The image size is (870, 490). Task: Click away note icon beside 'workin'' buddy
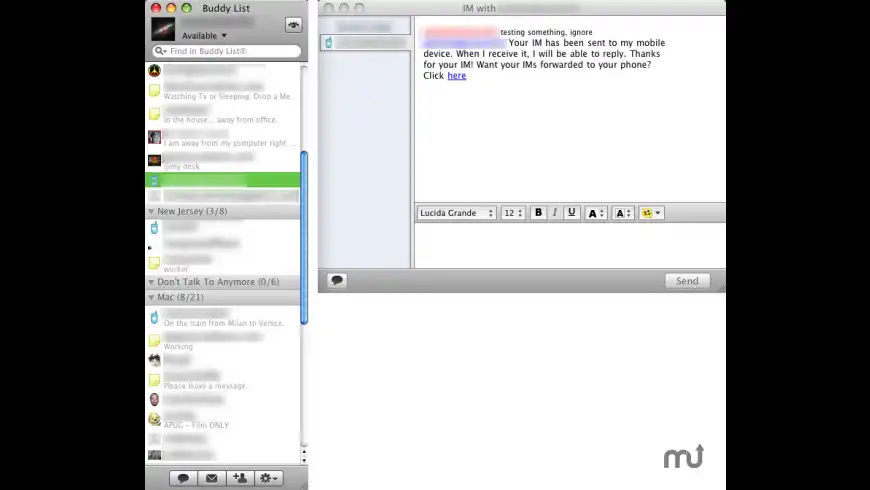[154, 263]
